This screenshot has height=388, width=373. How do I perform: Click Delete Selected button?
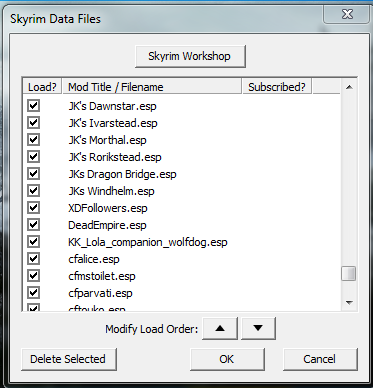69,359
